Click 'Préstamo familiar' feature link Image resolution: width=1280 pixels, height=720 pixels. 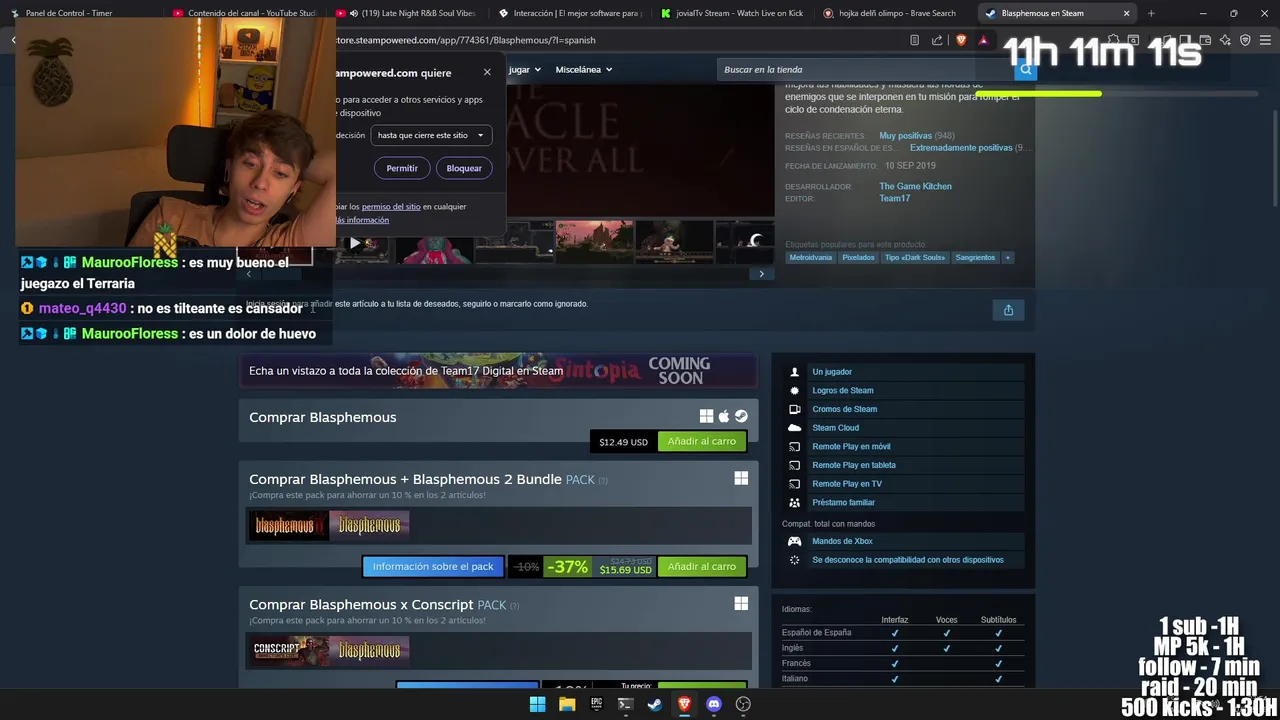click(843, 503)
